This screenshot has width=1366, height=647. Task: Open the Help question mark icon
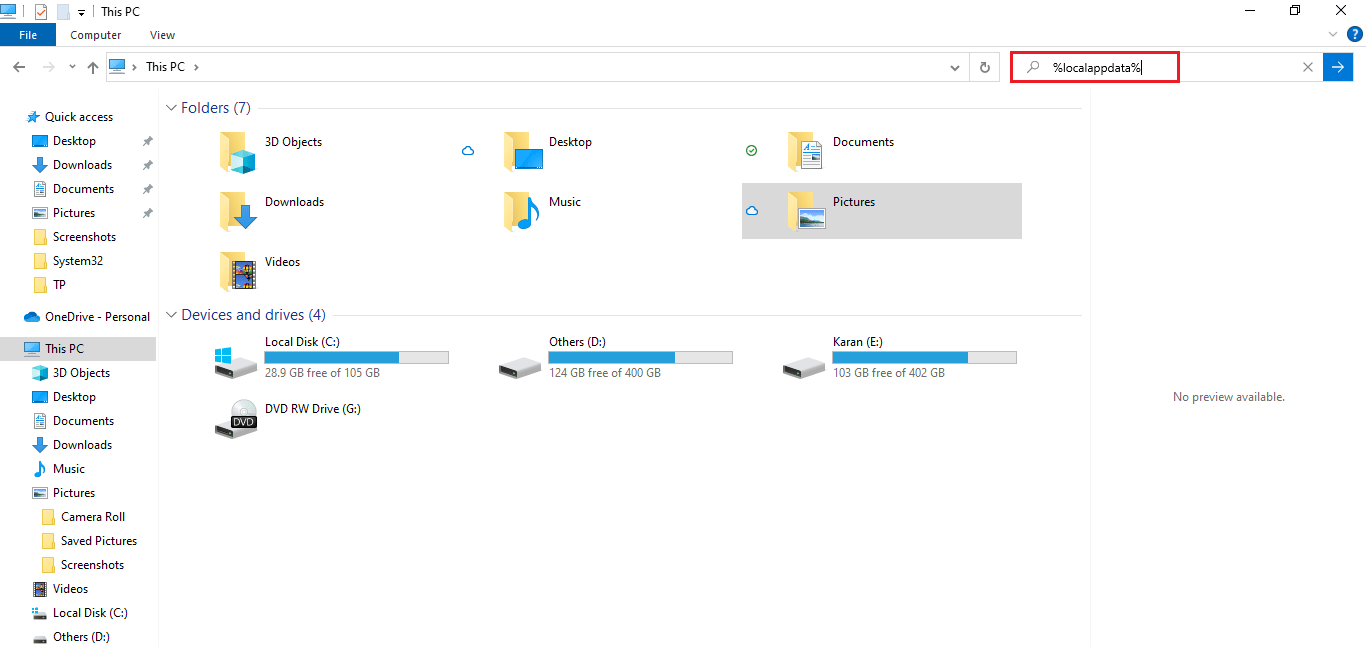(1355, 34)
